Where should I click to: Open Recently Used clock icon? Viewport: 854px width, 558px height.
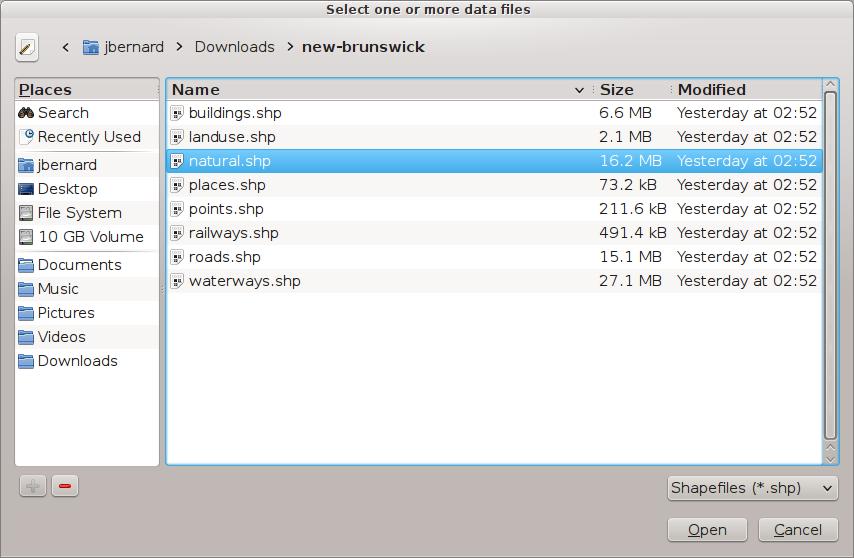27,136
